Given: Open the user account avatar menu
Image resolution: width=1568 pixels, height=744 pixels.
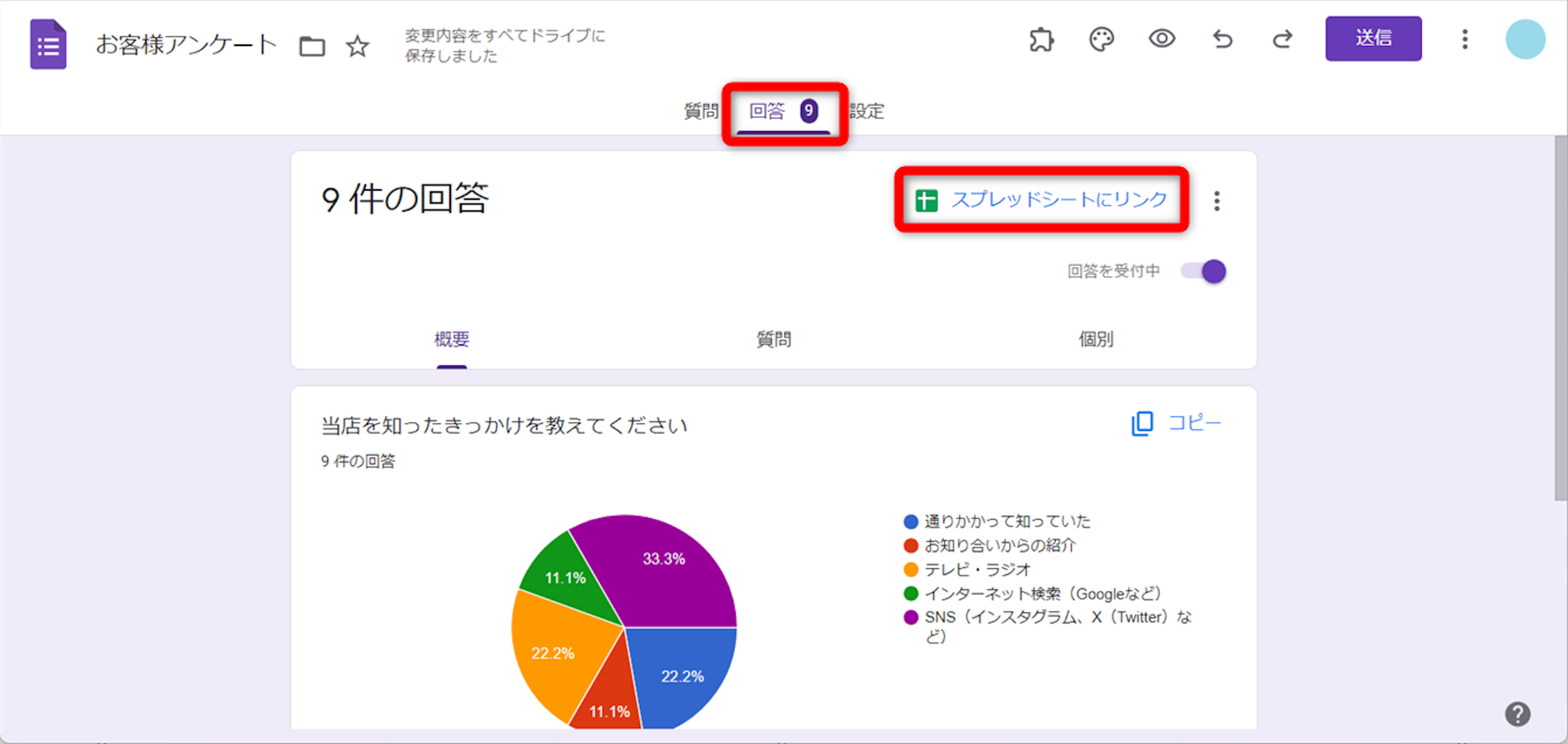Looking at the screenshot, I should [x=1524, y=39].
